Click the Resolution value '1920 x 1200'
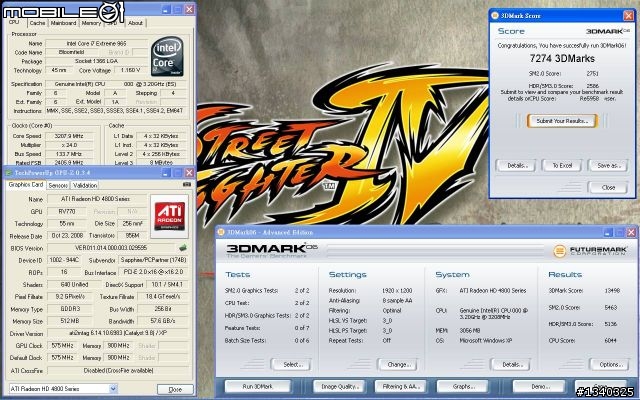 click(397, 291)
